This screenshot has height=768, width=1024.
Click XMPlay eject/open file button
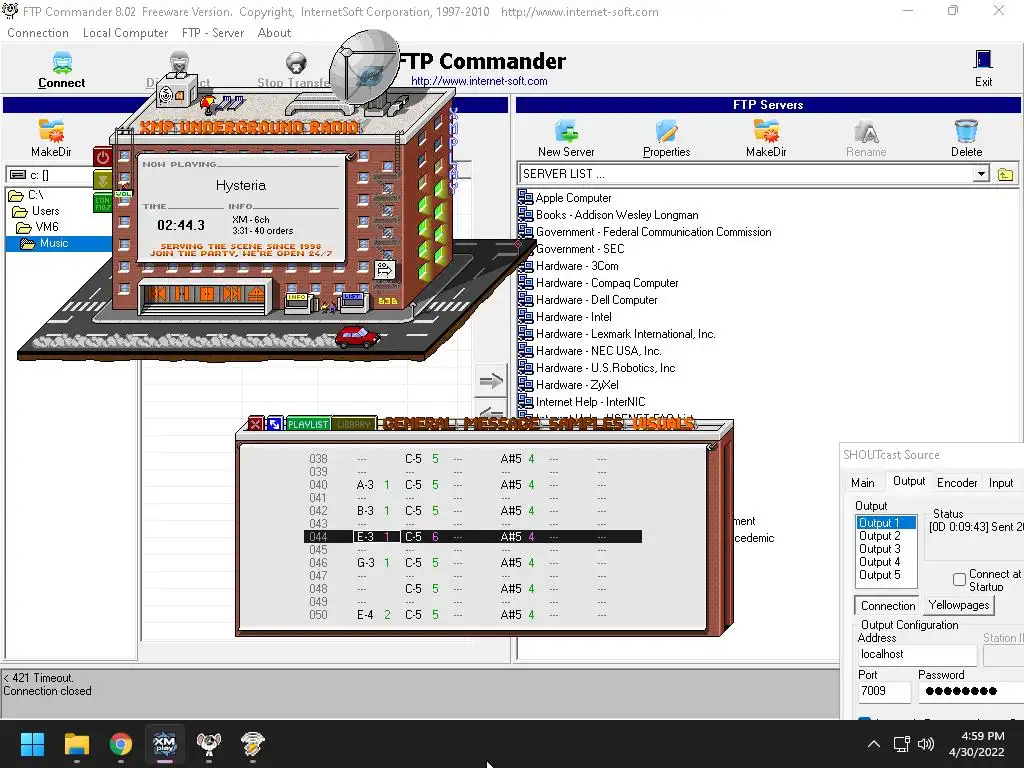256,294
